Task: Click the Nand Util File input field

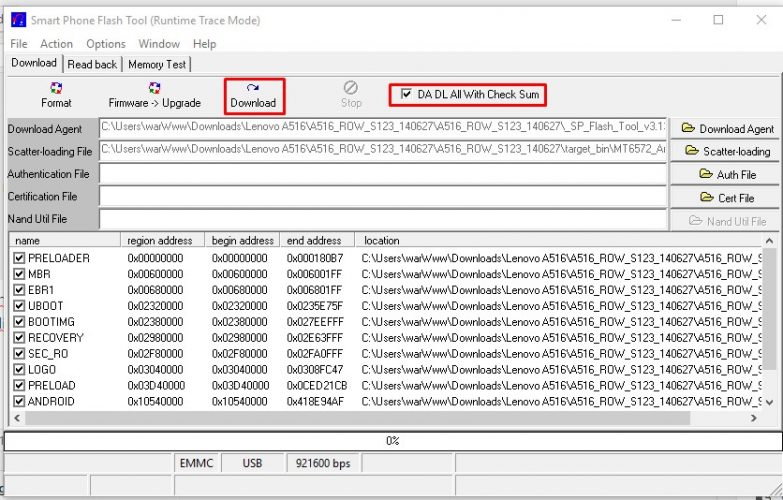Action: pos(383,219)
